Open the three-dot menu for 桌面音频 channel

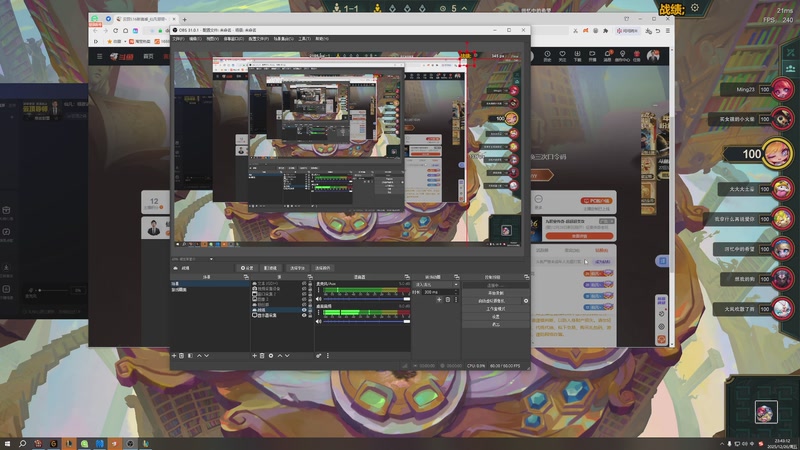[318, 312]
